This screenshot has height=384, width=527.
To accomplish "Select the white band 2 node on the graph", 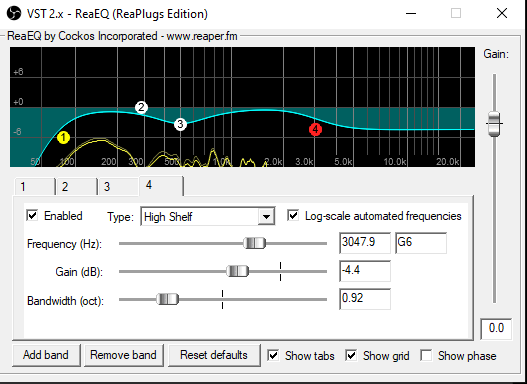I will 141,108.
